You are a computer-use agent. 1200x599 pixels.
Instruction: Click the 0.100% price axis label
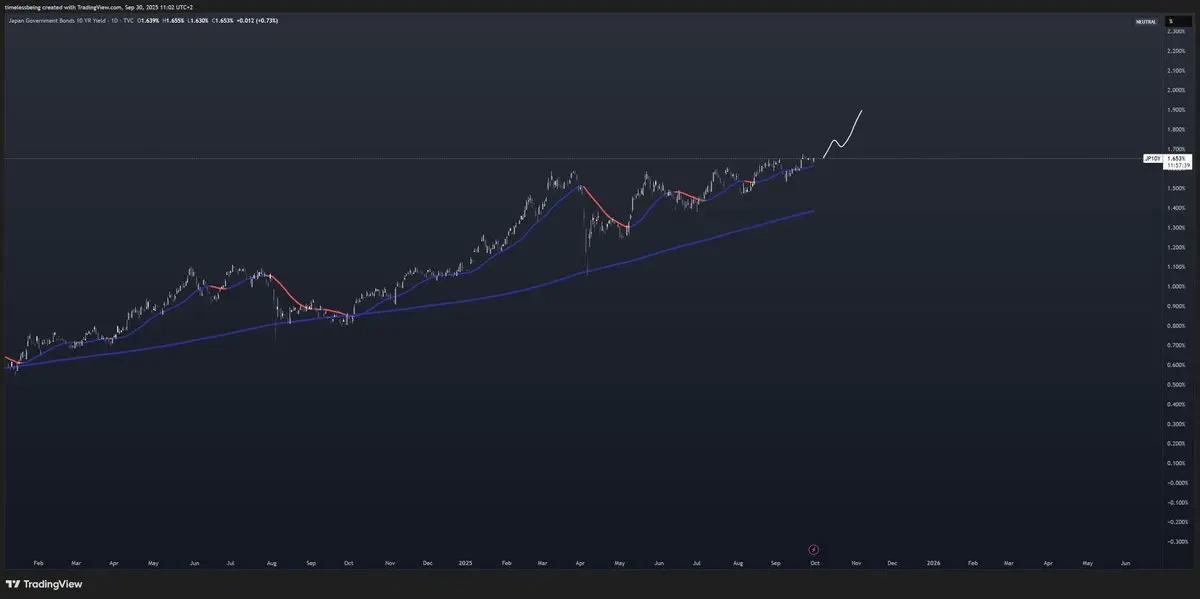pos(1176,463)
